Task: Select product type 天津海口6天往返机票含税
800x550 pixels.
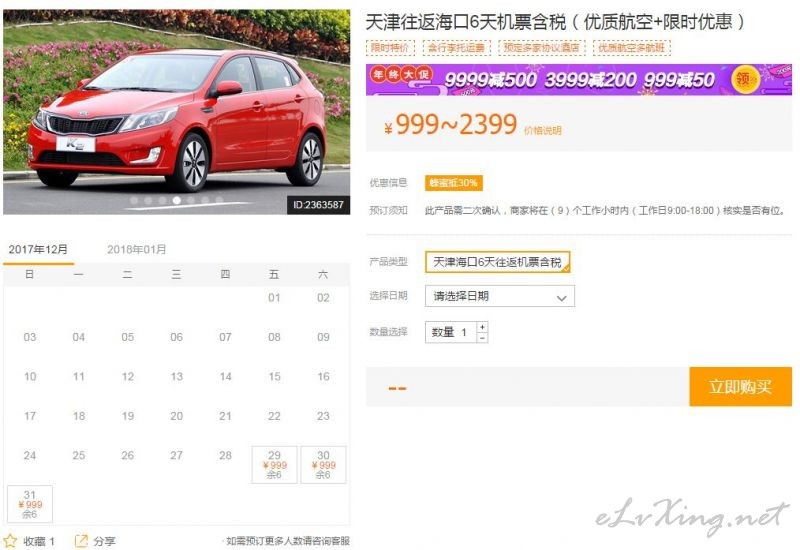Action: coord(497,262)
